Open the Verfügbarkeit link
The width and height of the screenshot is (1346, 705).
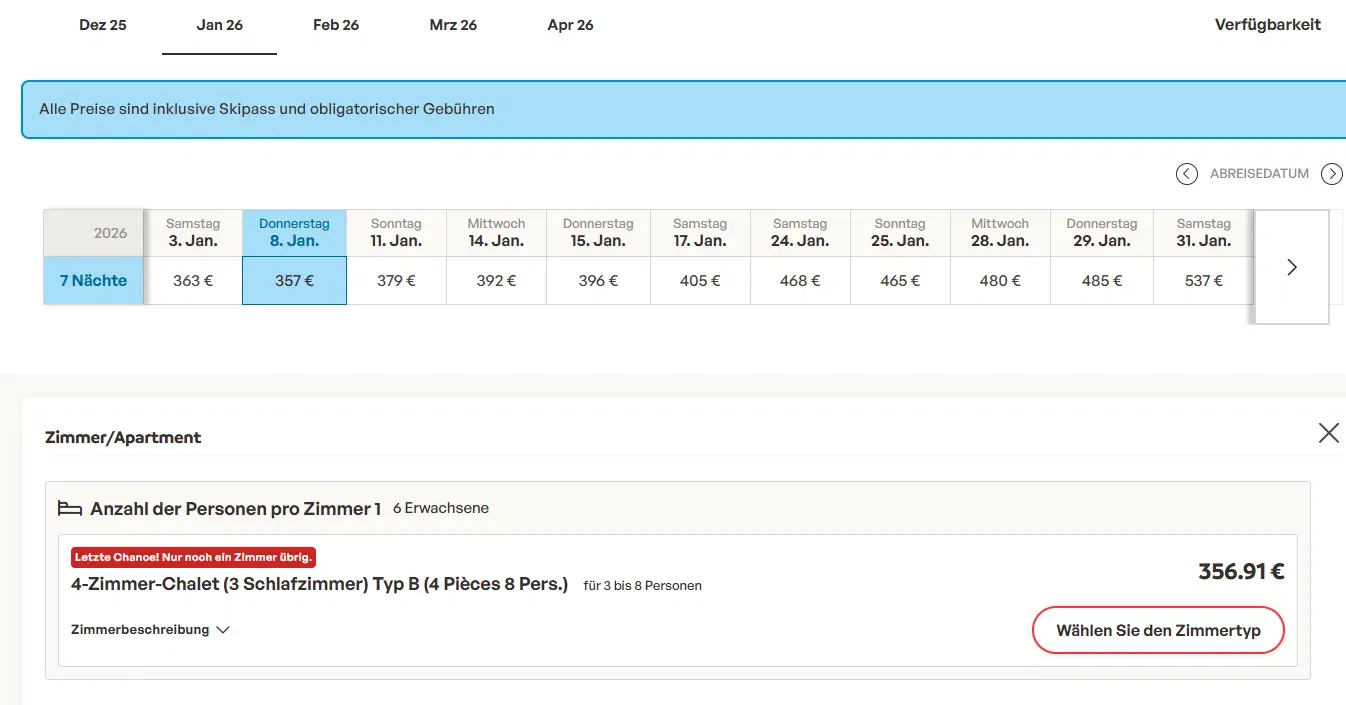[1267, 25]
